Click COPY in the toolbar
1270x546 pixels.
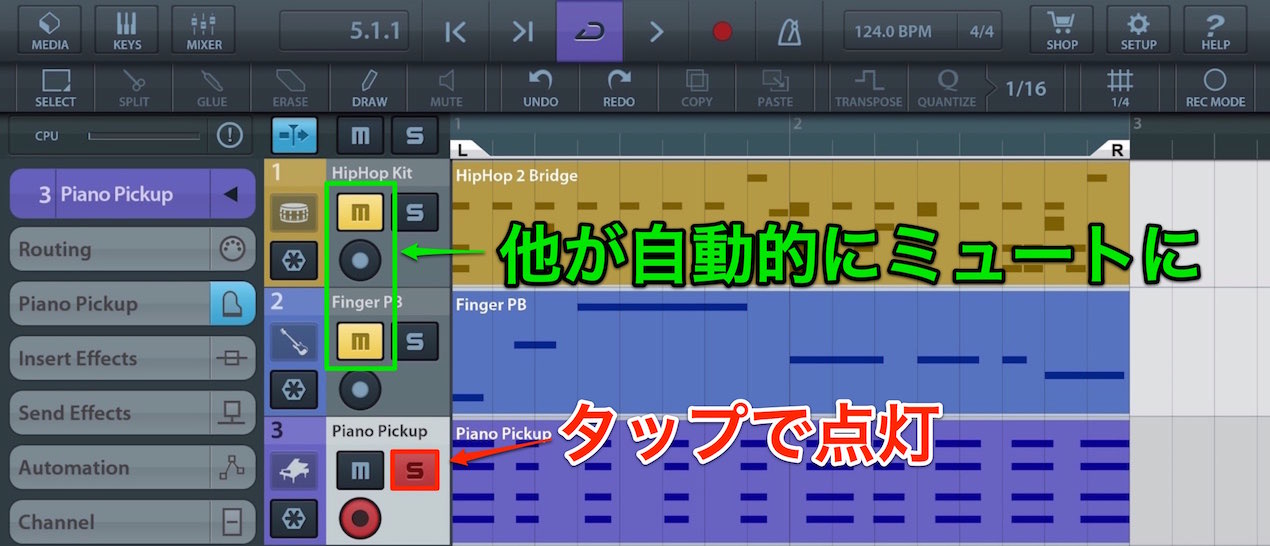tap(697, 88)
